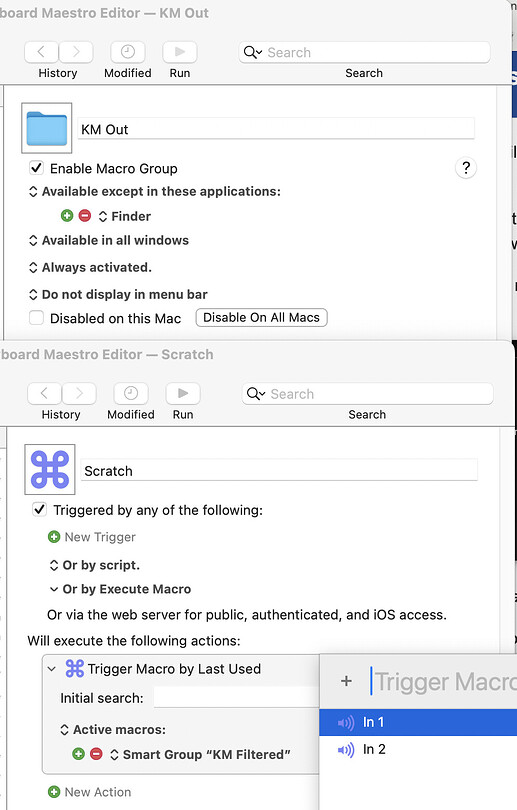Remove Smart Group KM Filtered with red minus

coord(96,754)
